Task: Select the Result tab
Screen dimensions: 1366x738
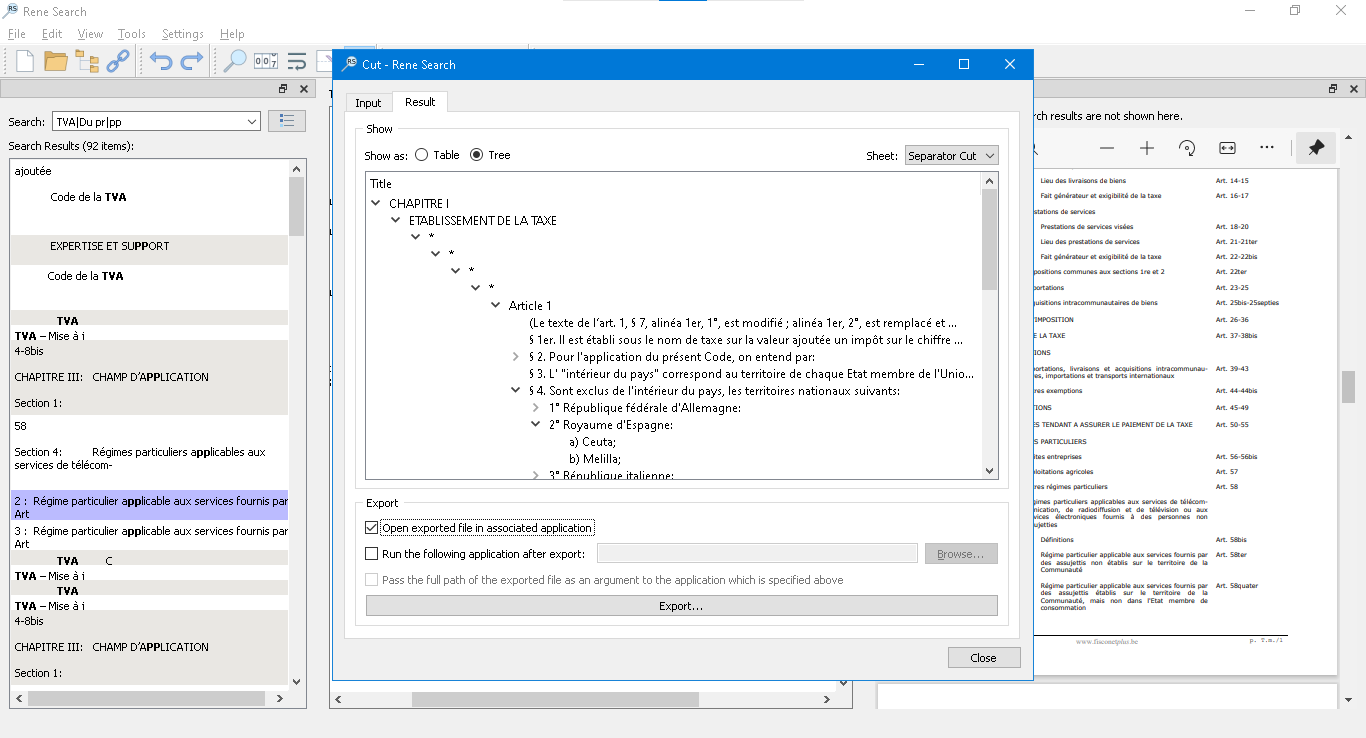Action: click(420, 102)
